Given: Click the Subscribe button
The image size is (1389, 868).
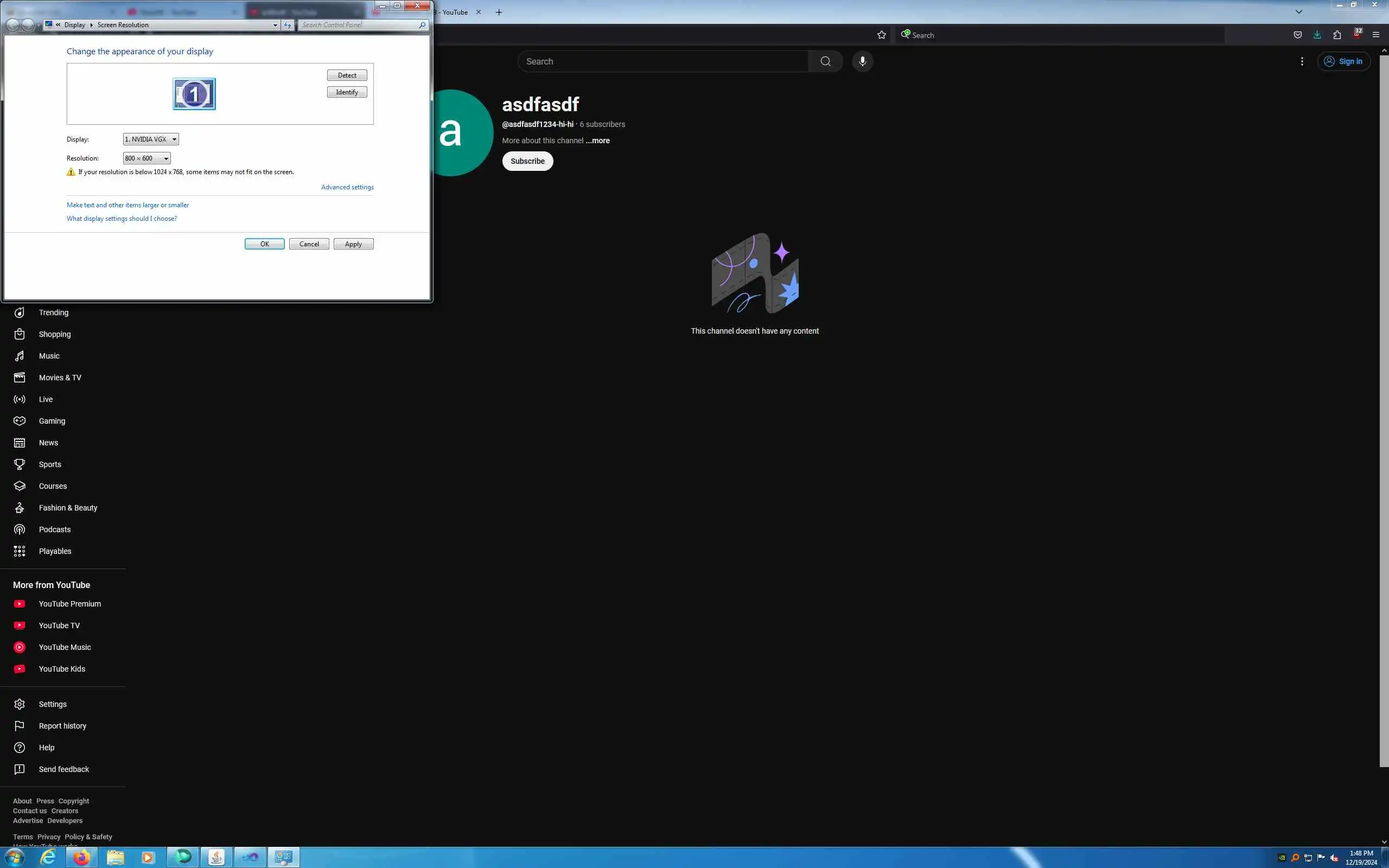Looking at the screenshot, I should (x=527, y=161).
